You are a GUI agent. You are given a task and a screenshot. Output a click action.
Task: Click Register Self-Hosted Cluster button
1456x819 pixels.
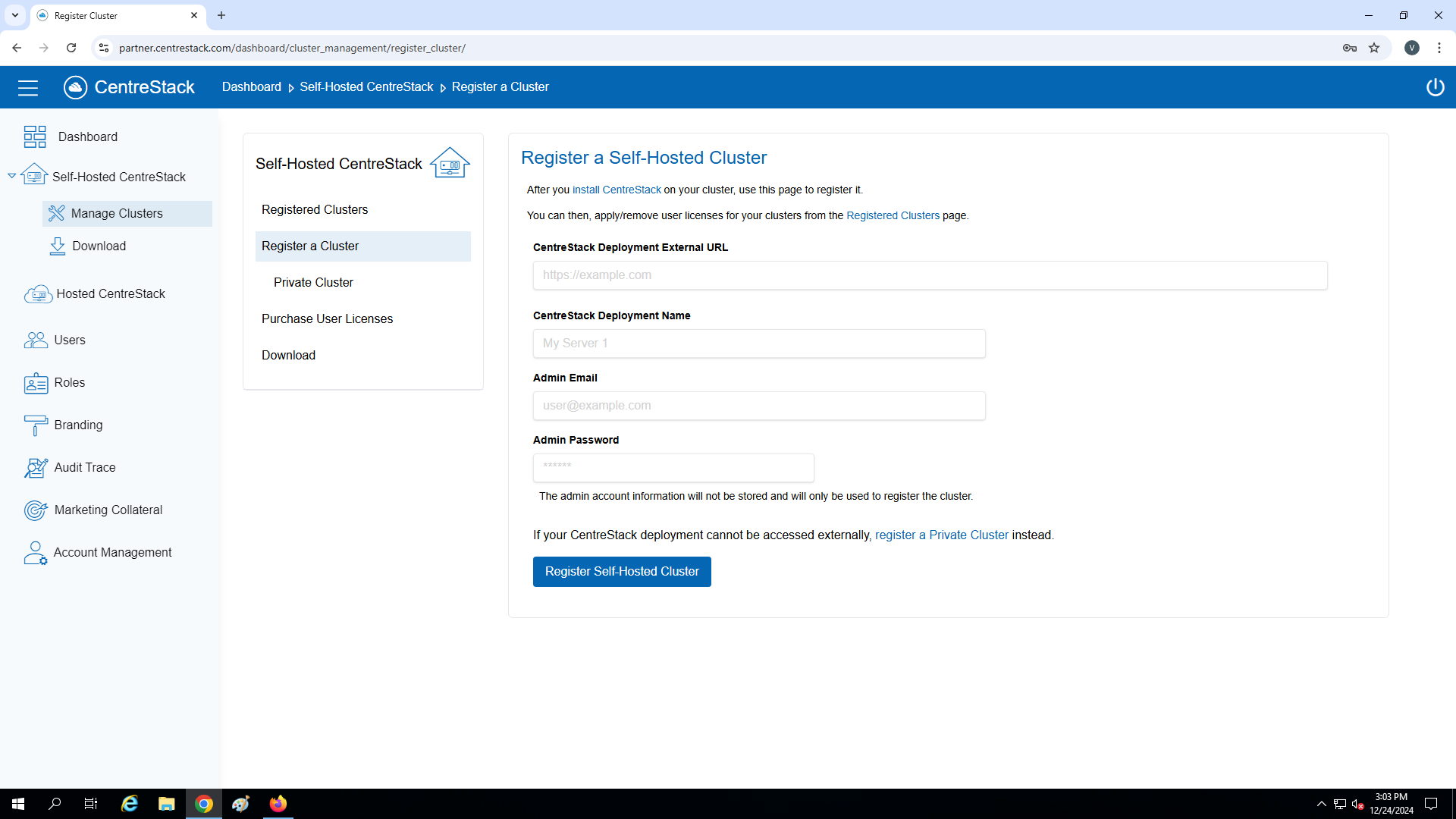click(622, 572)
